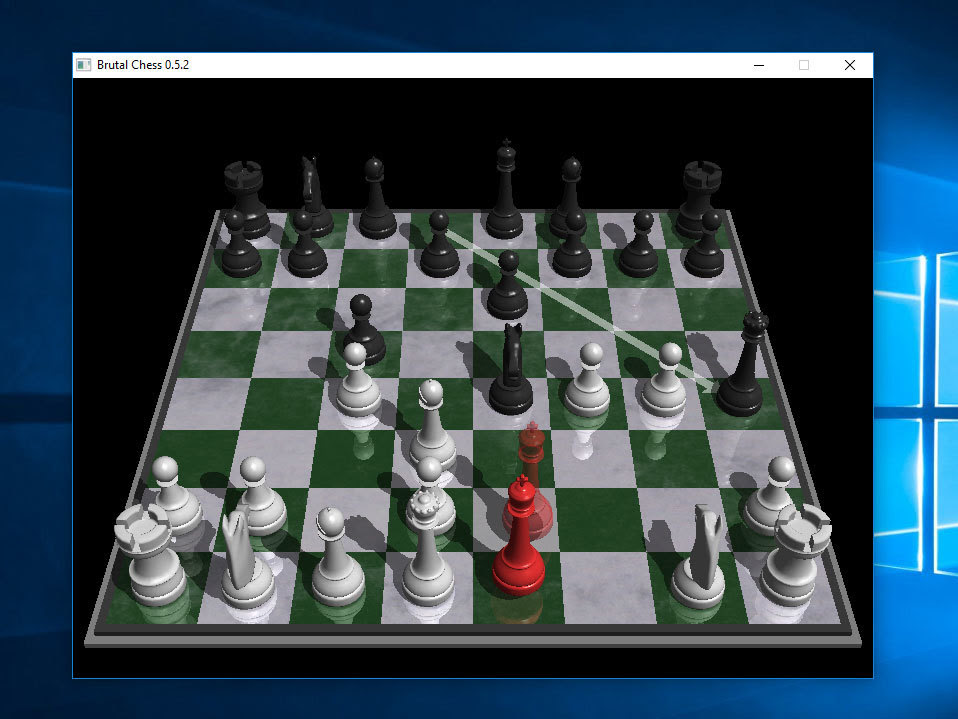958x719 pixels.
Task: Click the white pawn on c4
Action: [x=358, y=380]
